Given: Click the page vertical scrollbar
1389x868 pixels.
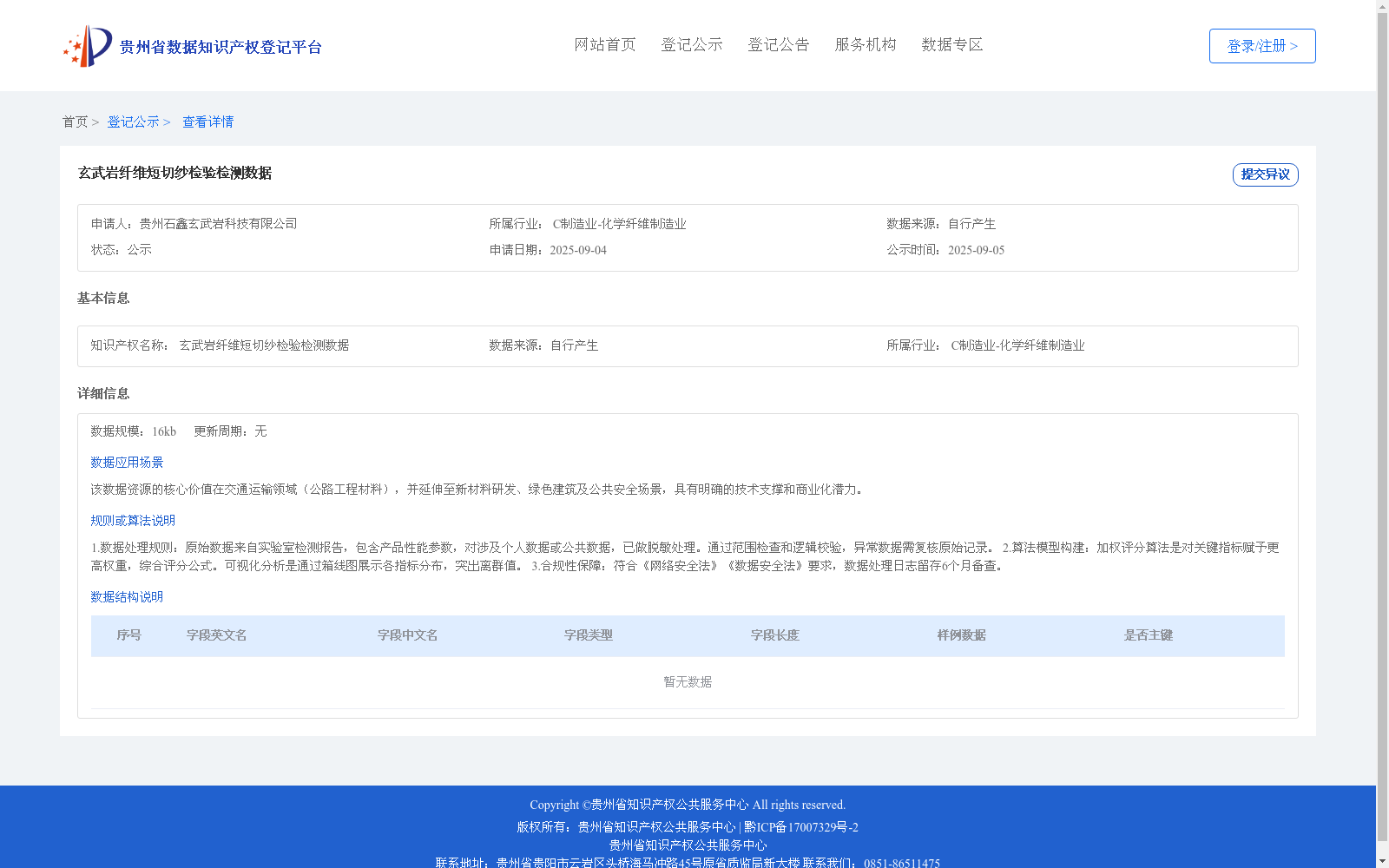Looking at the screenshot, I should (x=1382, y=427).
